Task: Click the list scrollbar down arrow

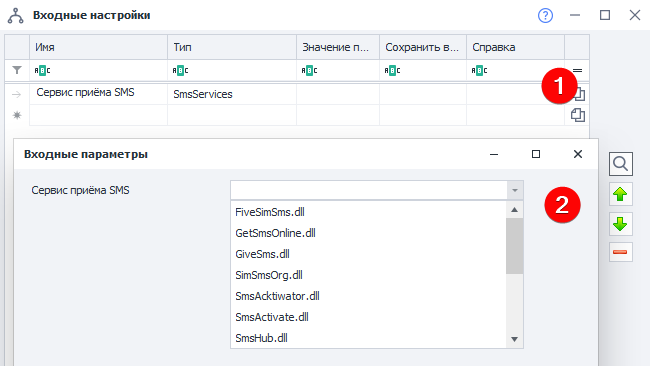Action: tap(514, 339)
